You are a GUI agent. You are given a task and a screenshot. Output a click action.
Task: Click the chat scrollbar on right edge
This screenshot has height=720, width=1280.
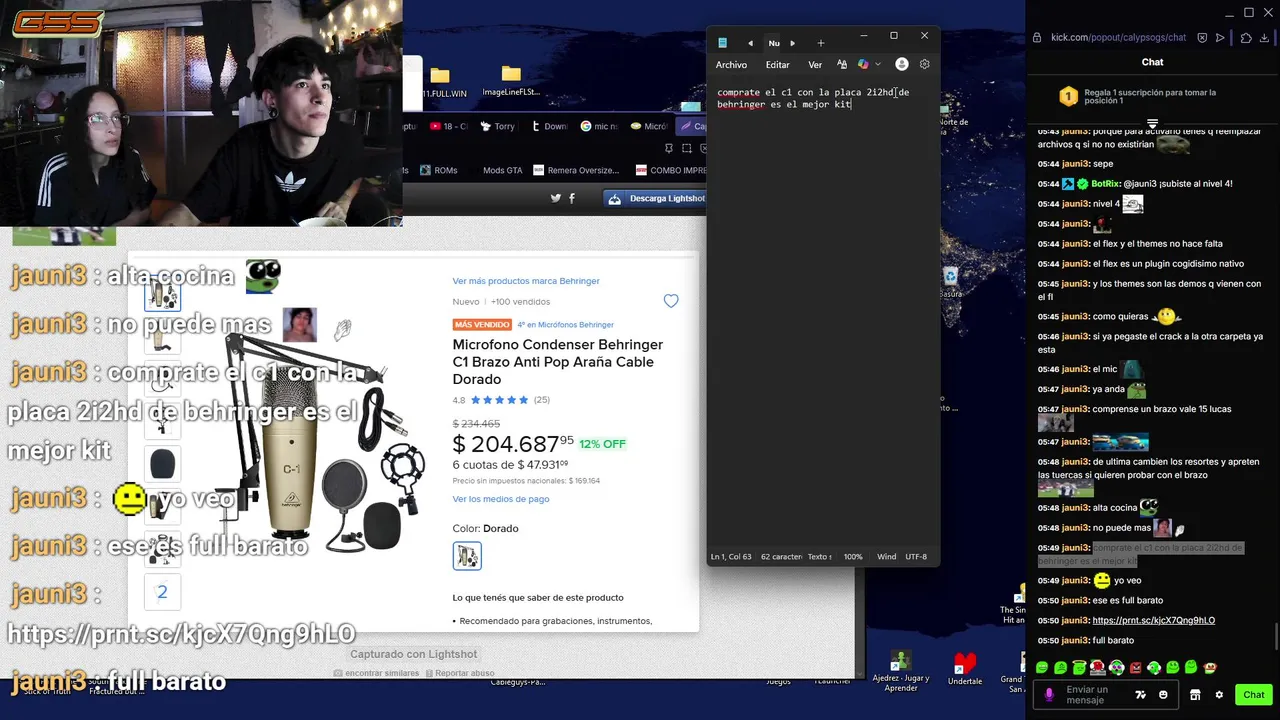tap(1275, 636)
